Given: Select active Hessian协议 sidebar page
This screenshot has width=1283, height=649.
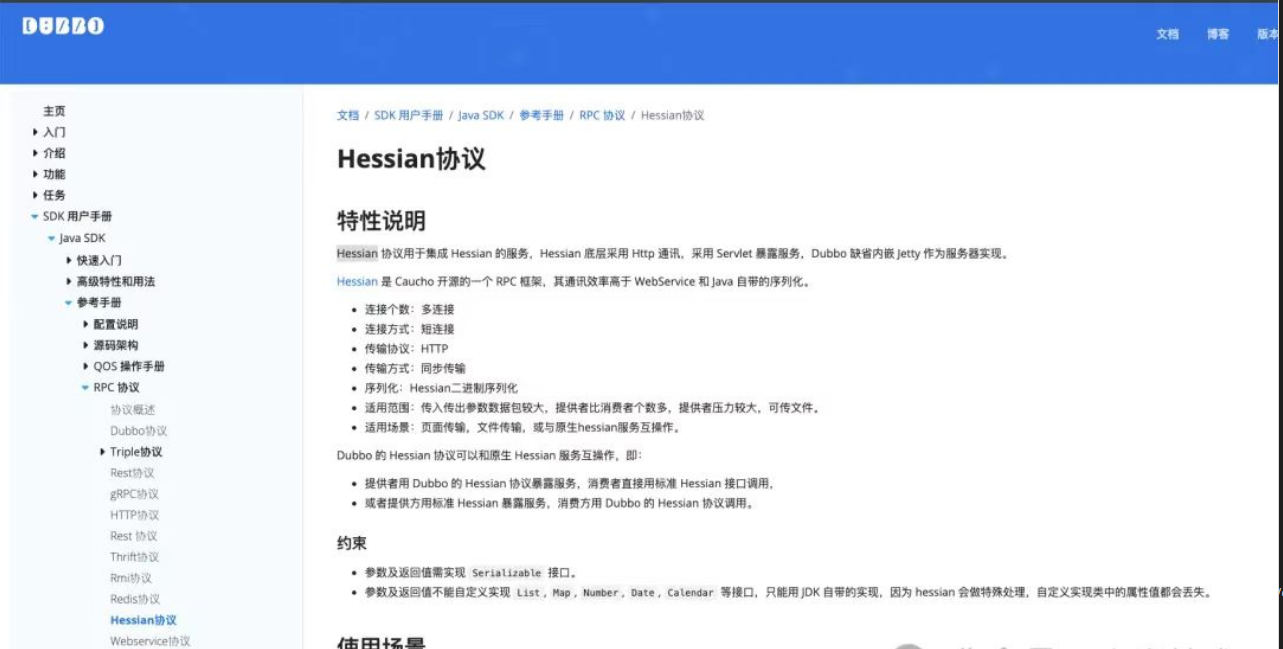Looking at the screenshot, I should point(143,620).
